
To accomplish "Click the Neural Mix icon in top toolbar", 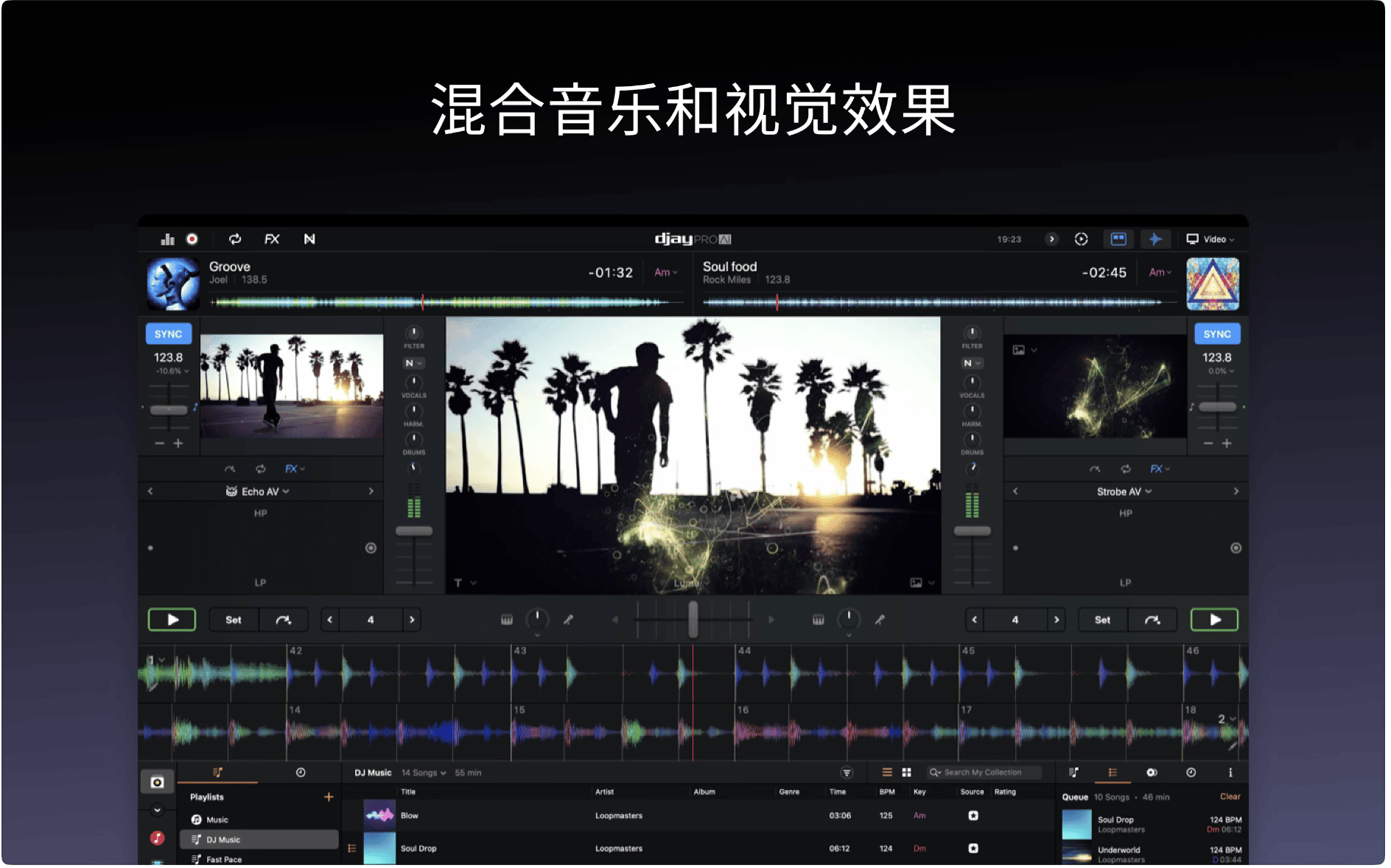I will click(x=309, y=239).
